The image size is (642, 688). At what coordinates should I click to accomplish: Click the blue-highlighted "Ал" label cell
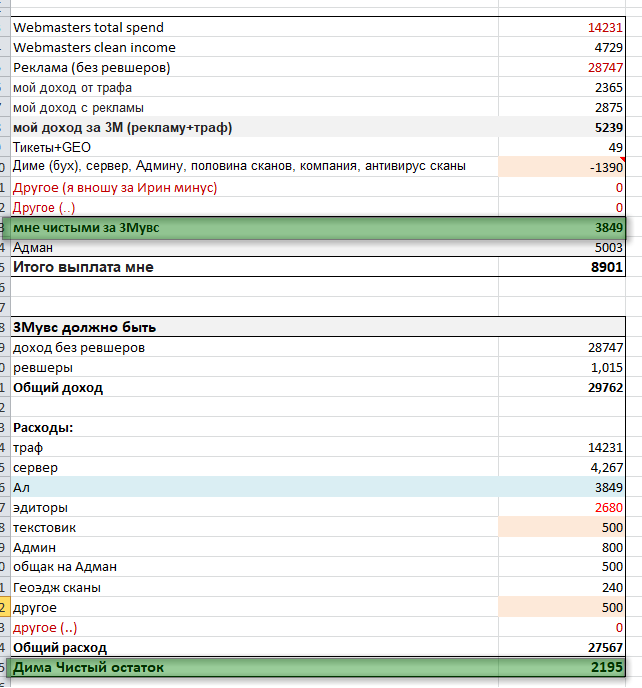[x=21, y=488]
